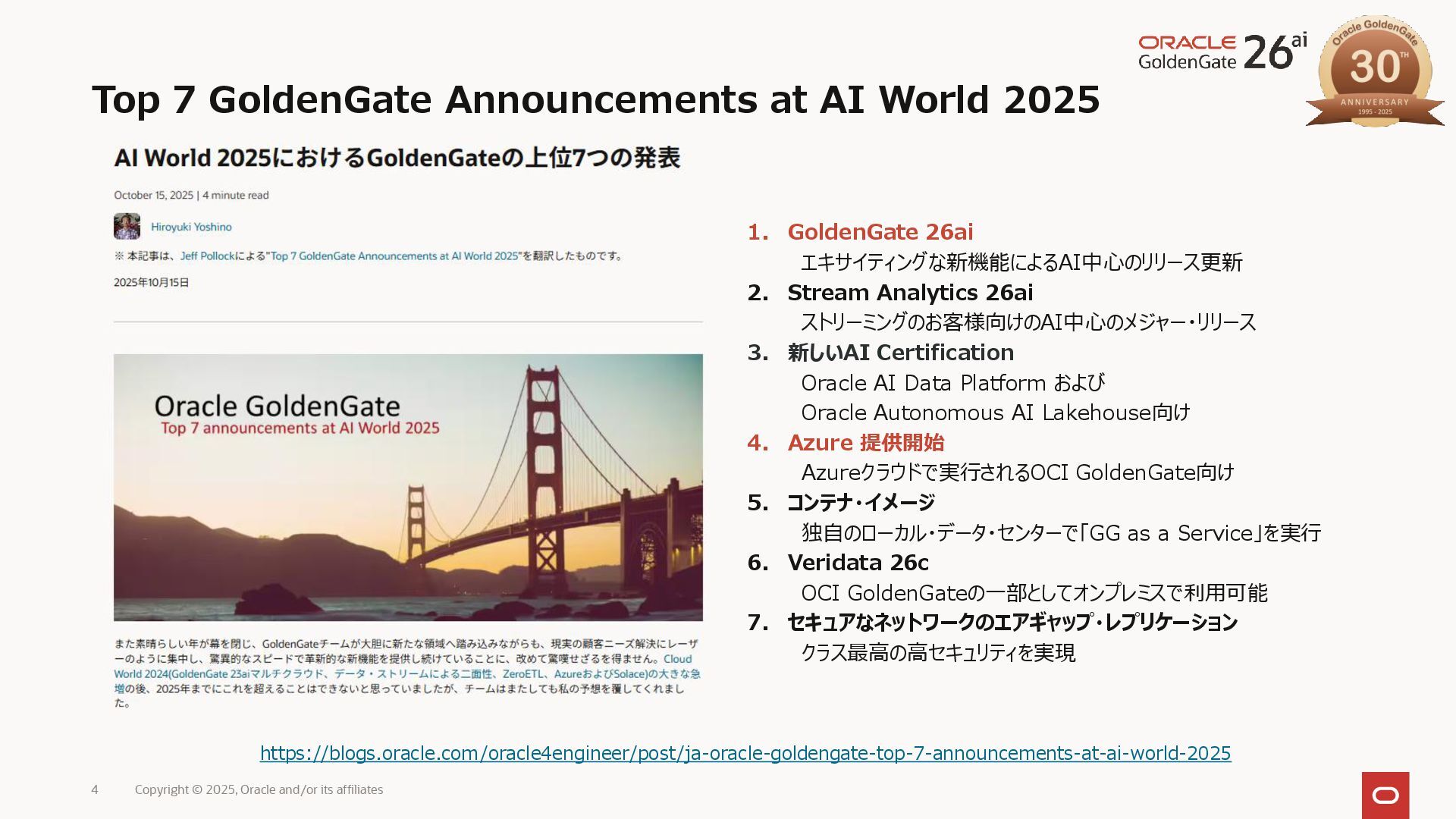The width and height of the screenshot is (1456, 819).
Task: Open the blogs.oracle.com URL at bottom
Action: (745, 753)
